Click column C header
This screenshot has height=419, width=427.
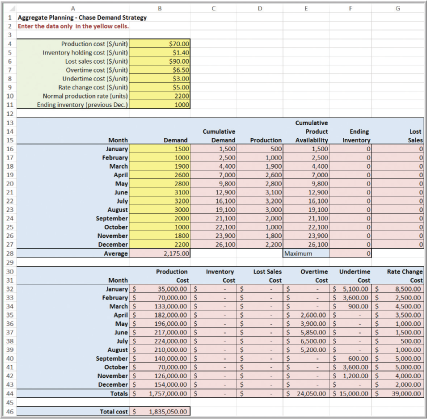213,8
